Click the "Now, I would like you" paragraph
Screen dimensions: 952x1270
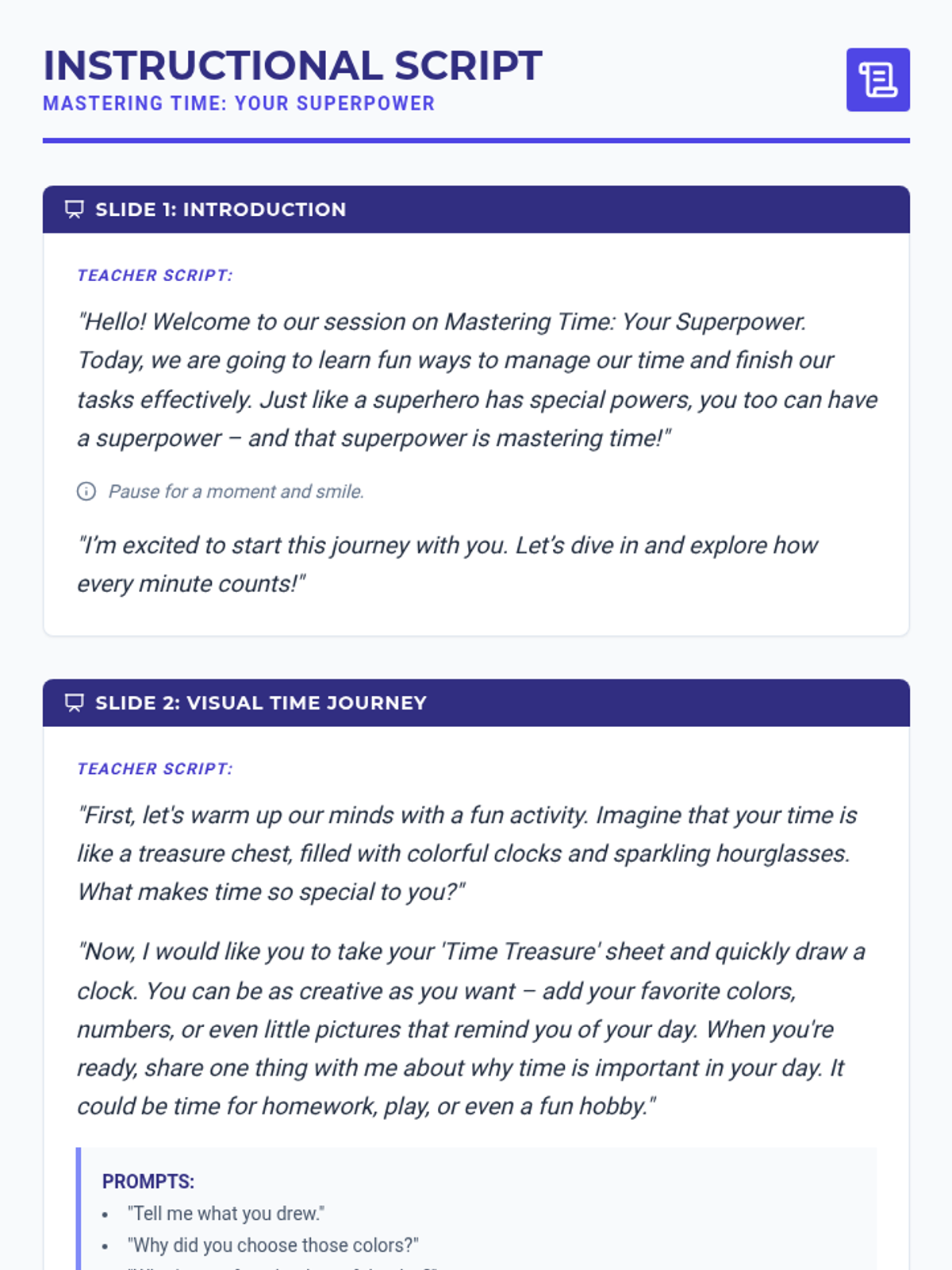pyautogui.click(x=471, y=1029)
